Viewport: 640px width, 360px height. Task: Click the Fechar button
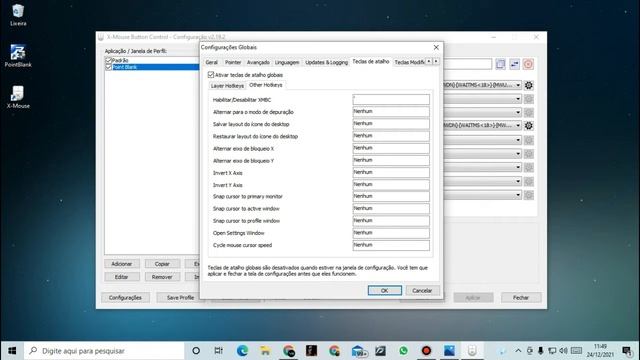521,298
